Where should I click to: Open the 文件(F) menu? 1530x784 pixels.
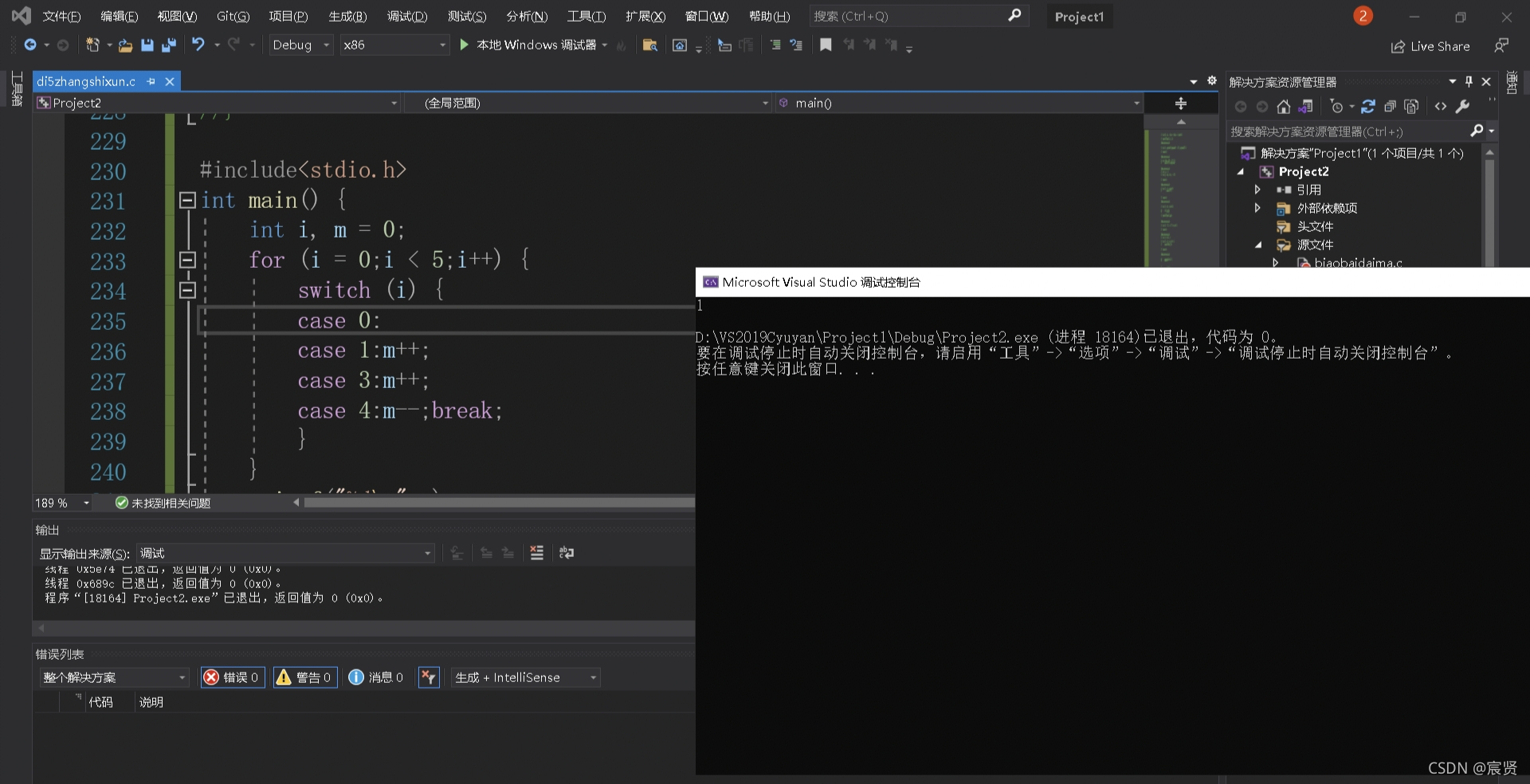tap(61, 16)
